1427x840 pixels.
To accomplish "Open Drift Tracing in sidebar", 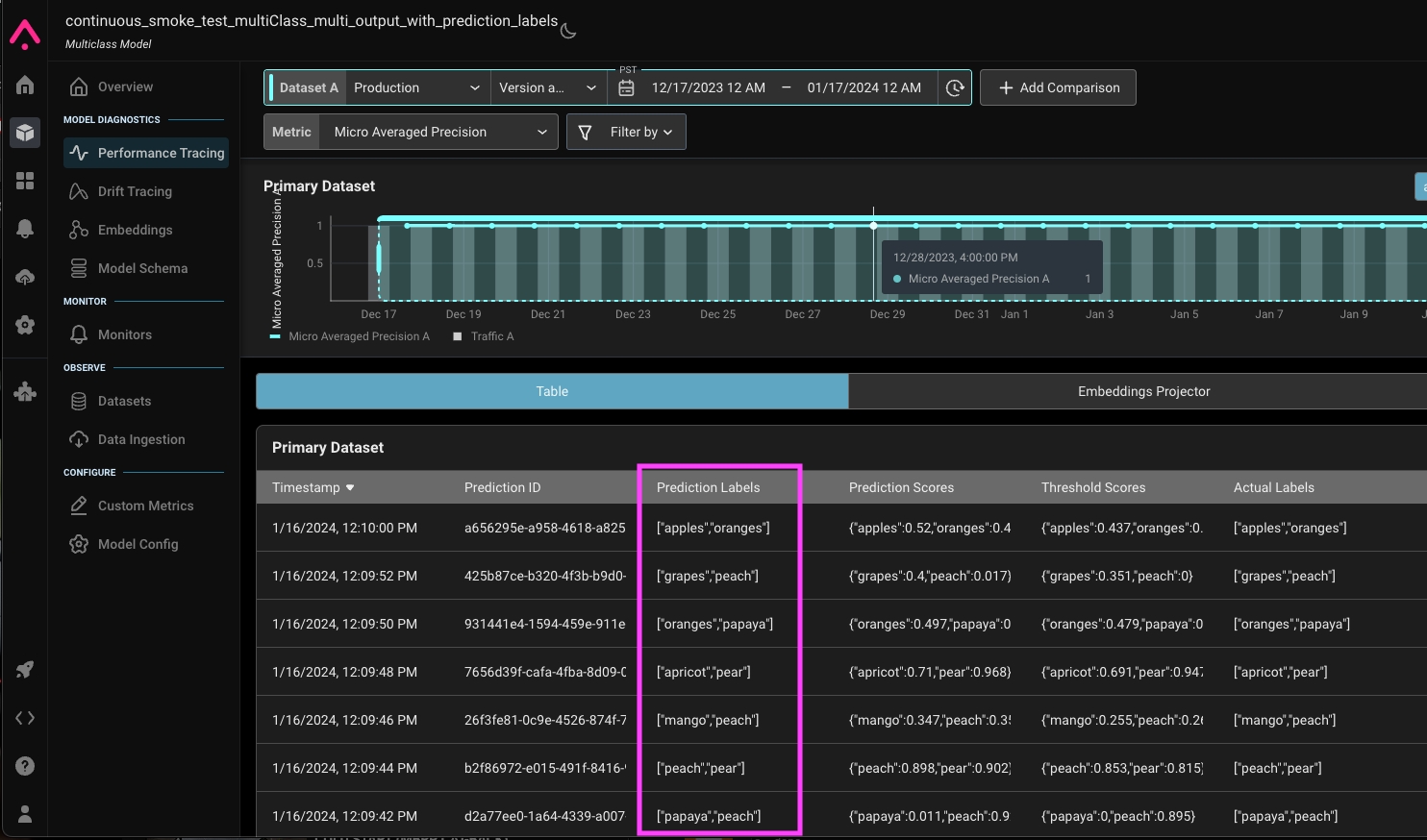I will (x=135, y=191).
